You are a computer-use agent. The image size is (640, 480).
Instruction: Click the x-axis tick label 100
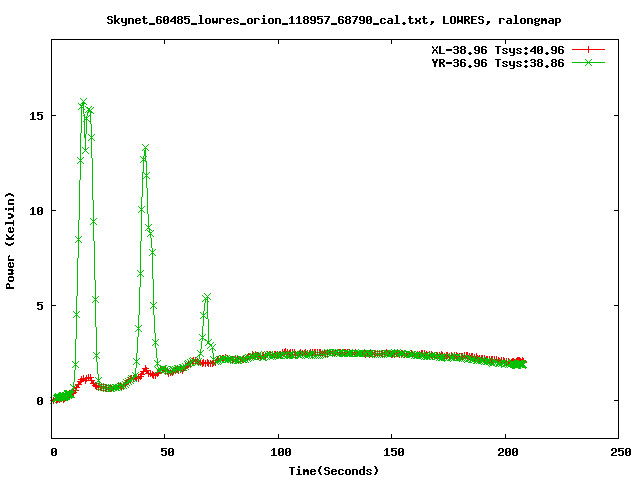click(281, 452)
